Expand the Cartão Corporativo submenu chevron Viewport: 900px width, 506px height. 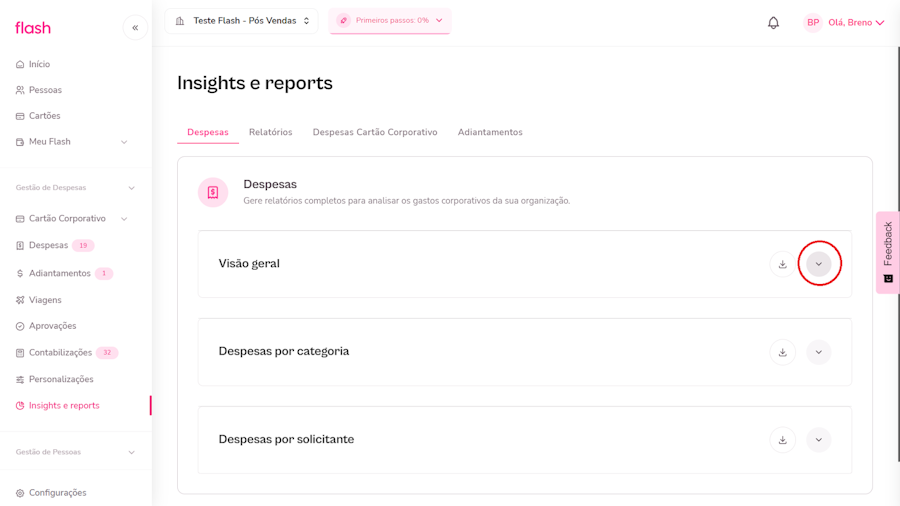(x=124, y=219)
